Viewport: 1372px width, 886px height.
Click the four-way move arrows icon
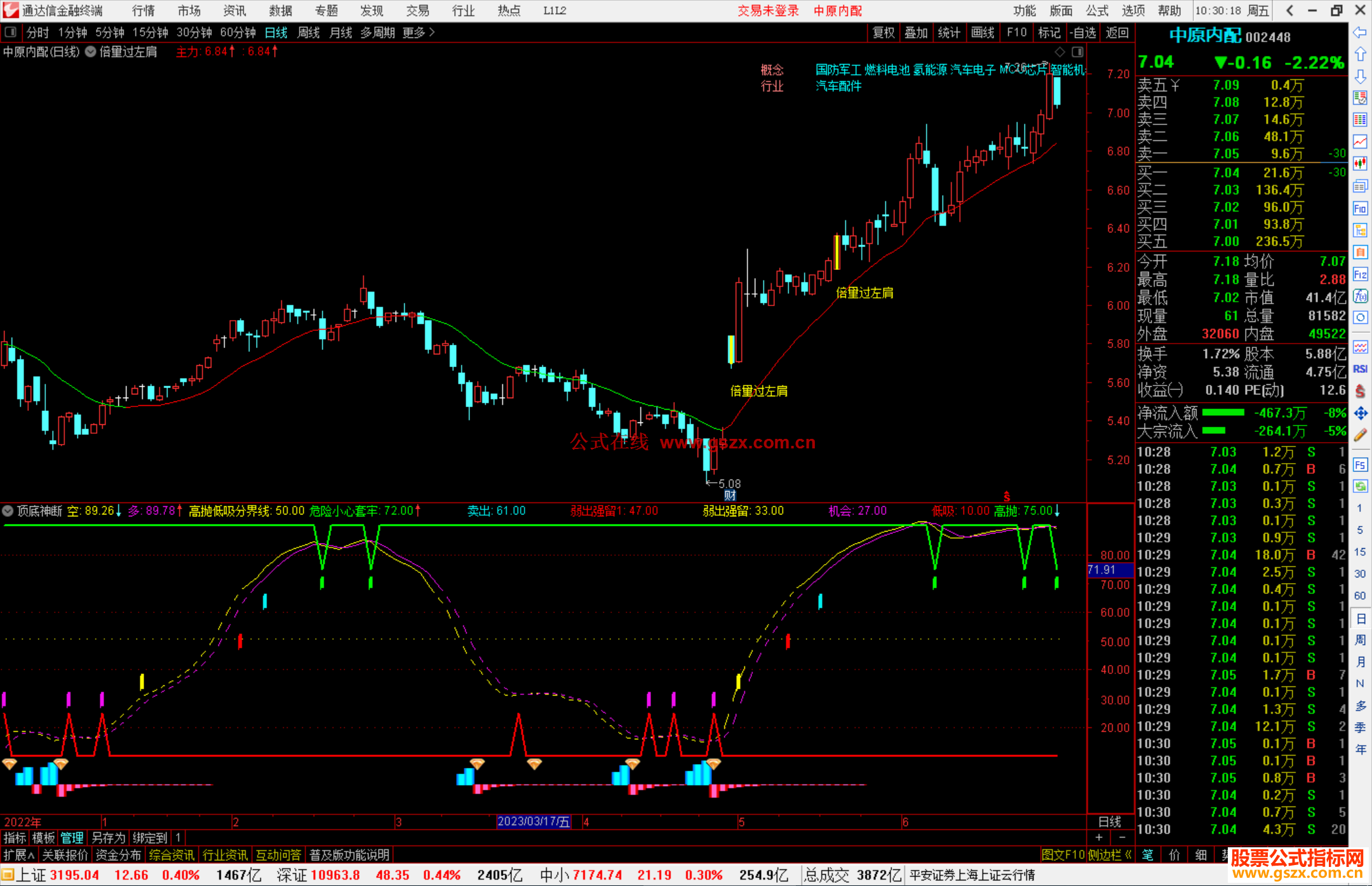tap(1360, 413)
